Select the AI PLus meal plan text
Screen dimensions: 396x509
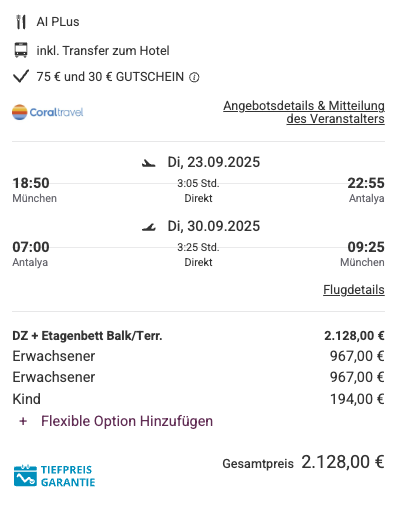58,22
